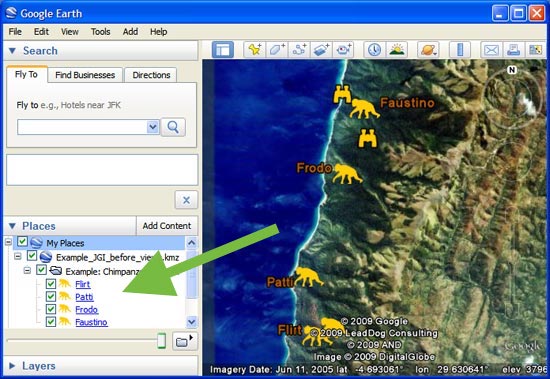Collapse the Places panel triangle
This screenshot has height=379, width=550.
12,226
